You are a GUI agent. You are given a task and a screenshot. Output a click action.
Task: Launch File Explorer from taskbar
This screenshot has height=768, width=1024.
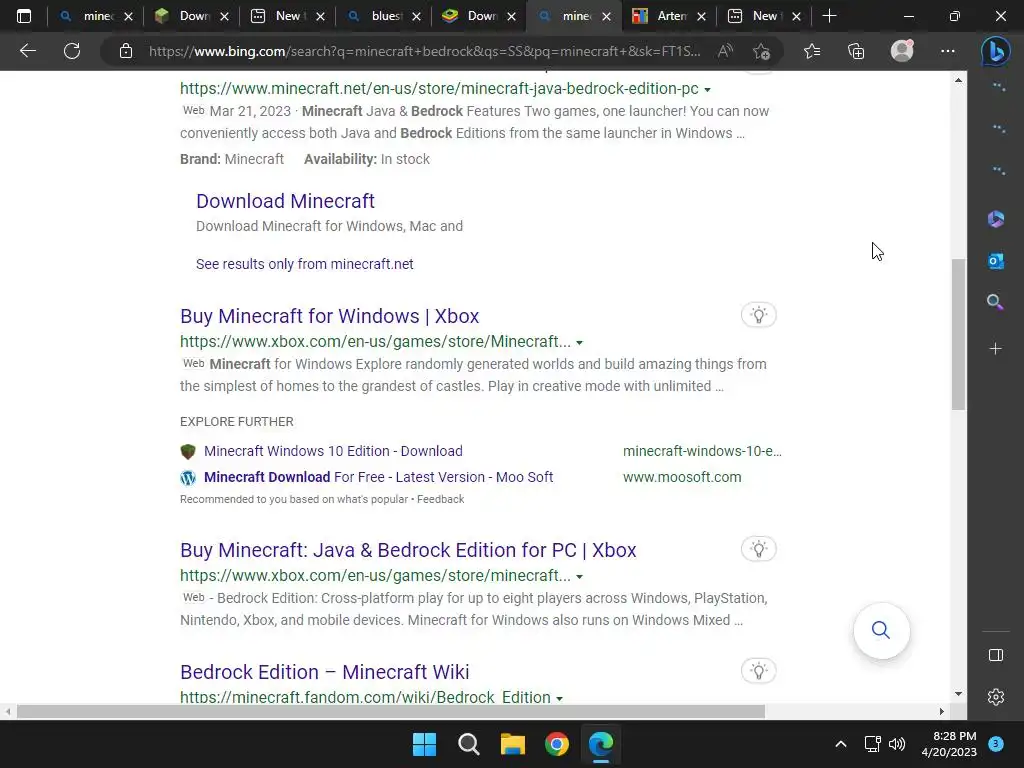(x=513, y=744)
